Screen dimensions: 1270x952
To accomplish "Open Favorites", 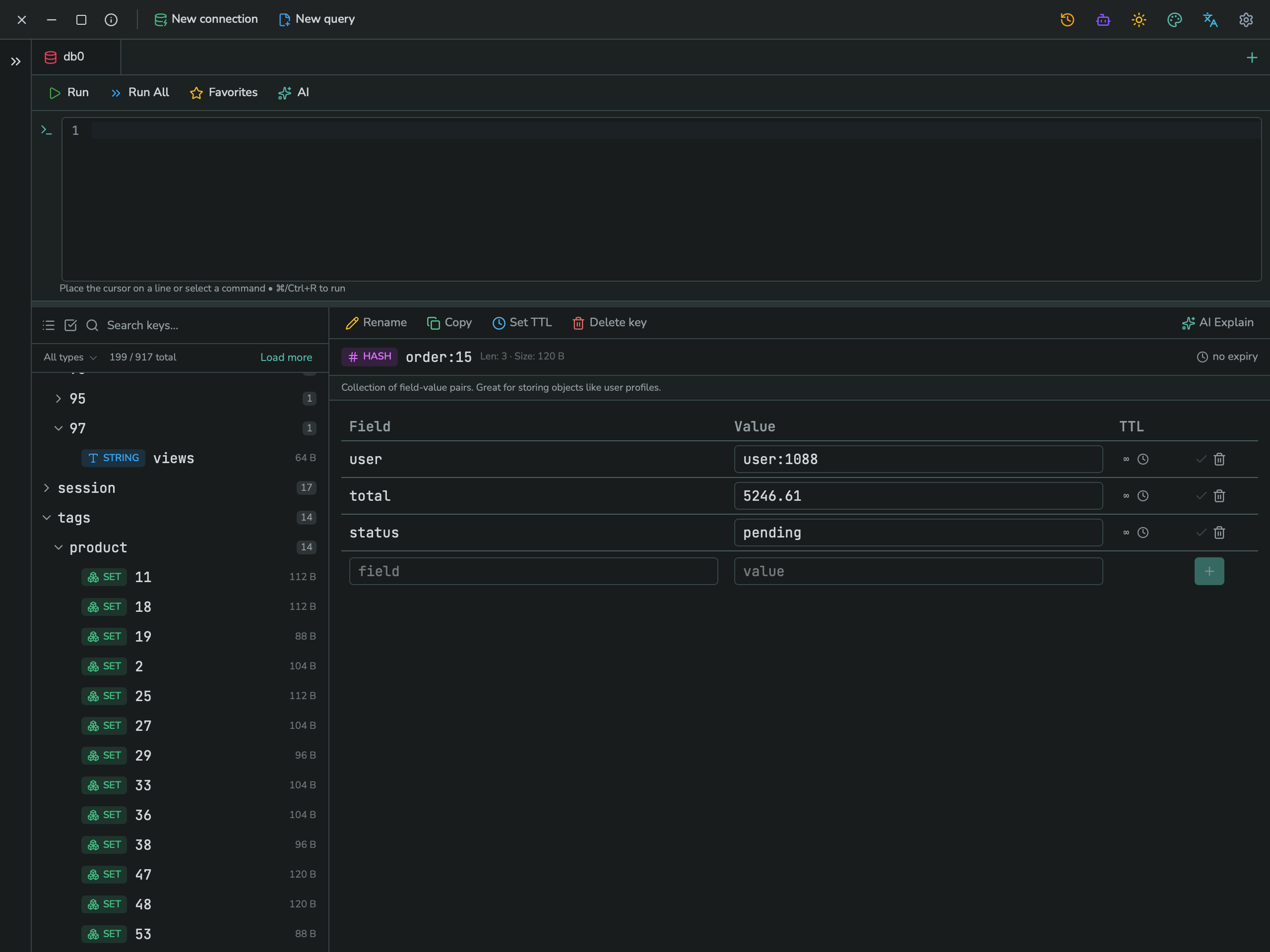I will tap(223, 92).
